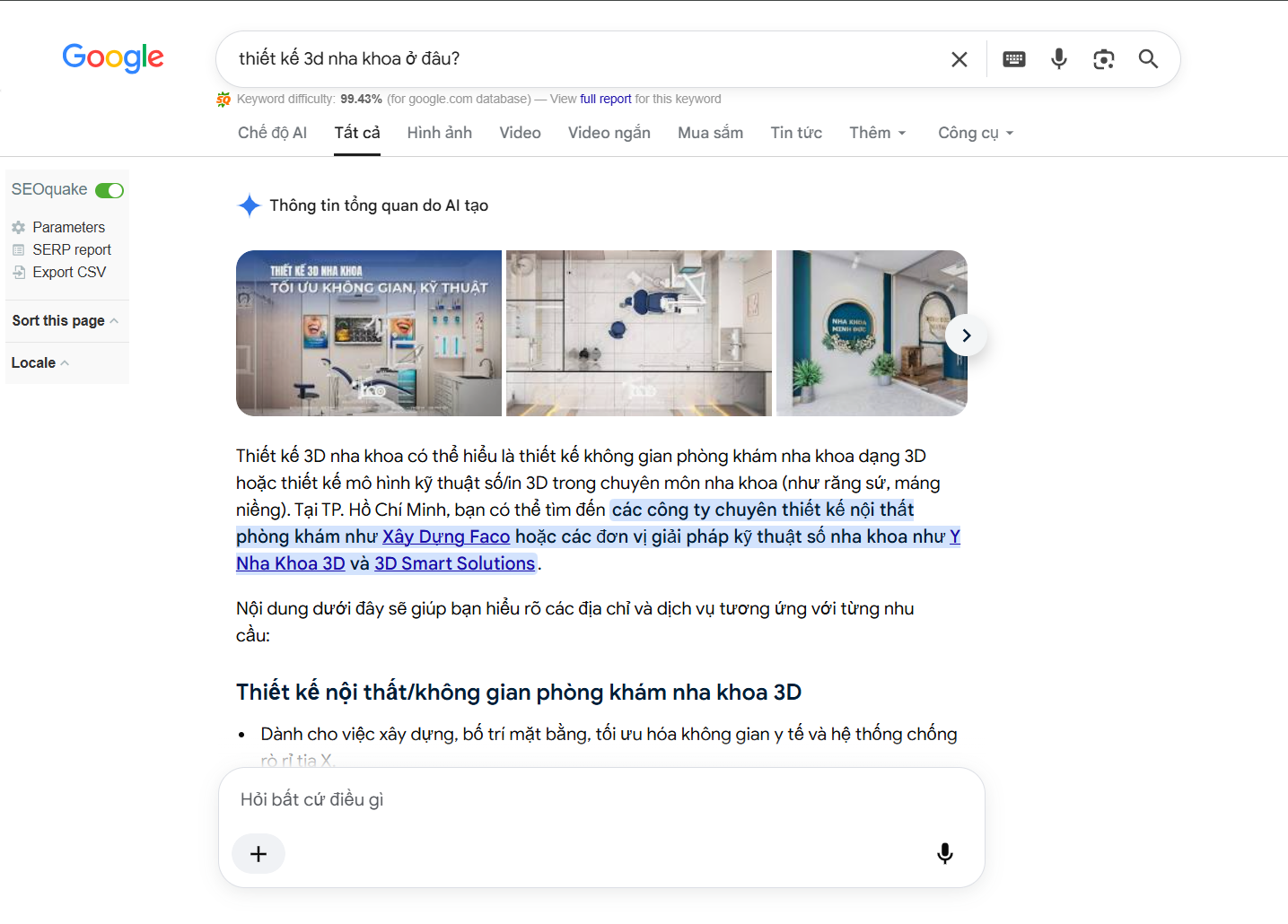The height and width of the screenshot is (924, 1288).
Task: Expand the Sort this page section
Action: click(x=65, y=320)
